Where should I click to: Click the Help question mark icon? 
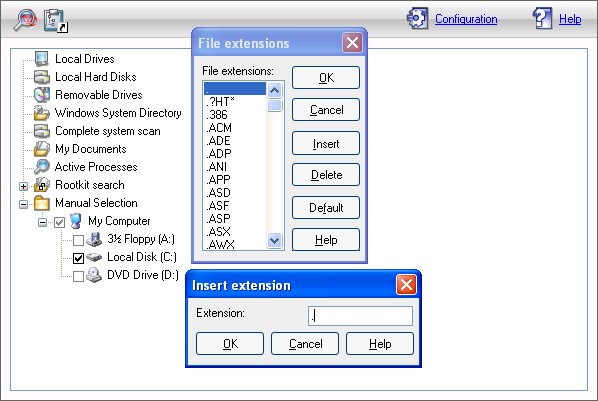tap(542, 18)
